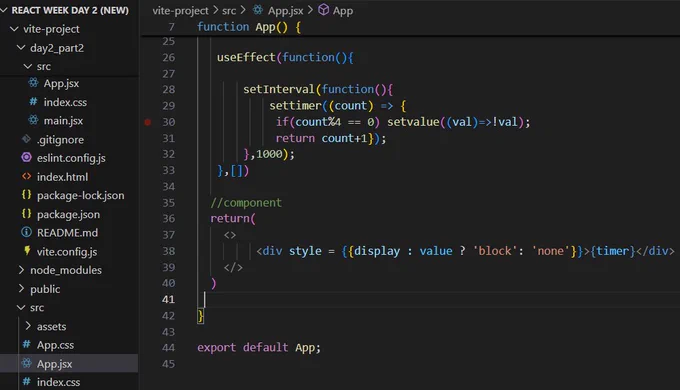Screen dimensions: 680x390
Task: Select App.jsx in the breadcrumb
Action: pyautogui.click(x=285, y=11)
